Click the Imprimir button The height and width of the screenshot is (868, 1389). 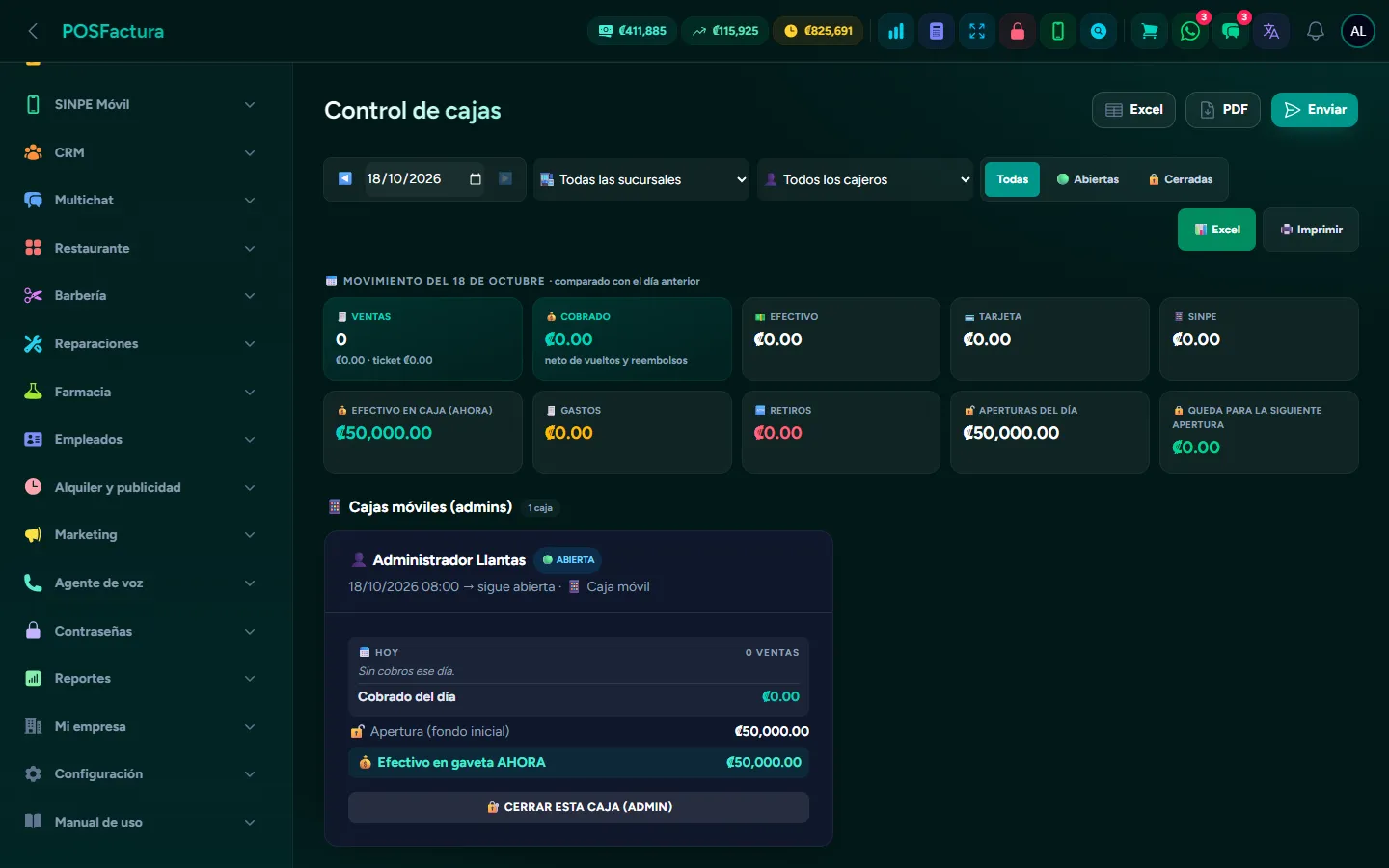(x=1311, y=230)
